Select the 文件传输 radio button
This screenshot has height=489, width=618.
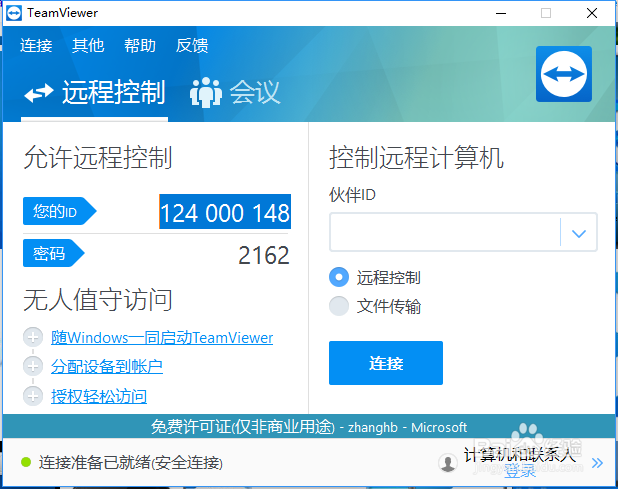click(x=339, y=306)
